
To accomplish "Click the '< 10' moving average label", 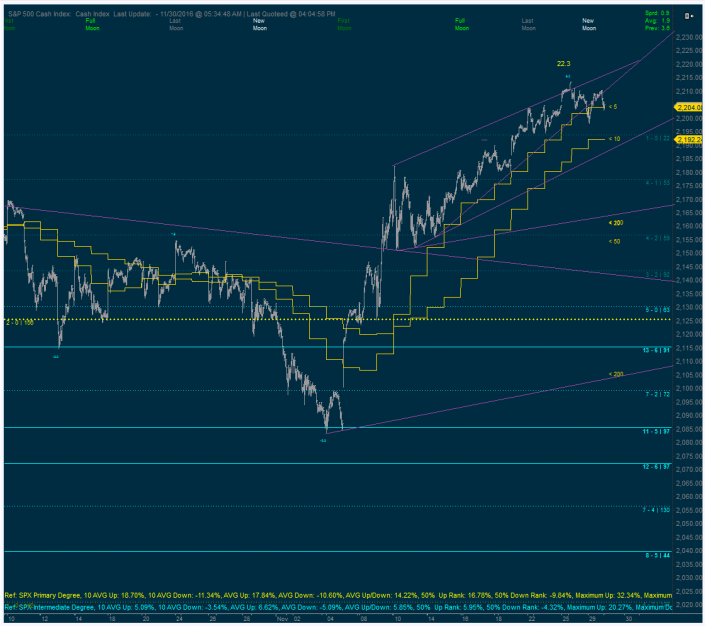I will click(614, 139).
